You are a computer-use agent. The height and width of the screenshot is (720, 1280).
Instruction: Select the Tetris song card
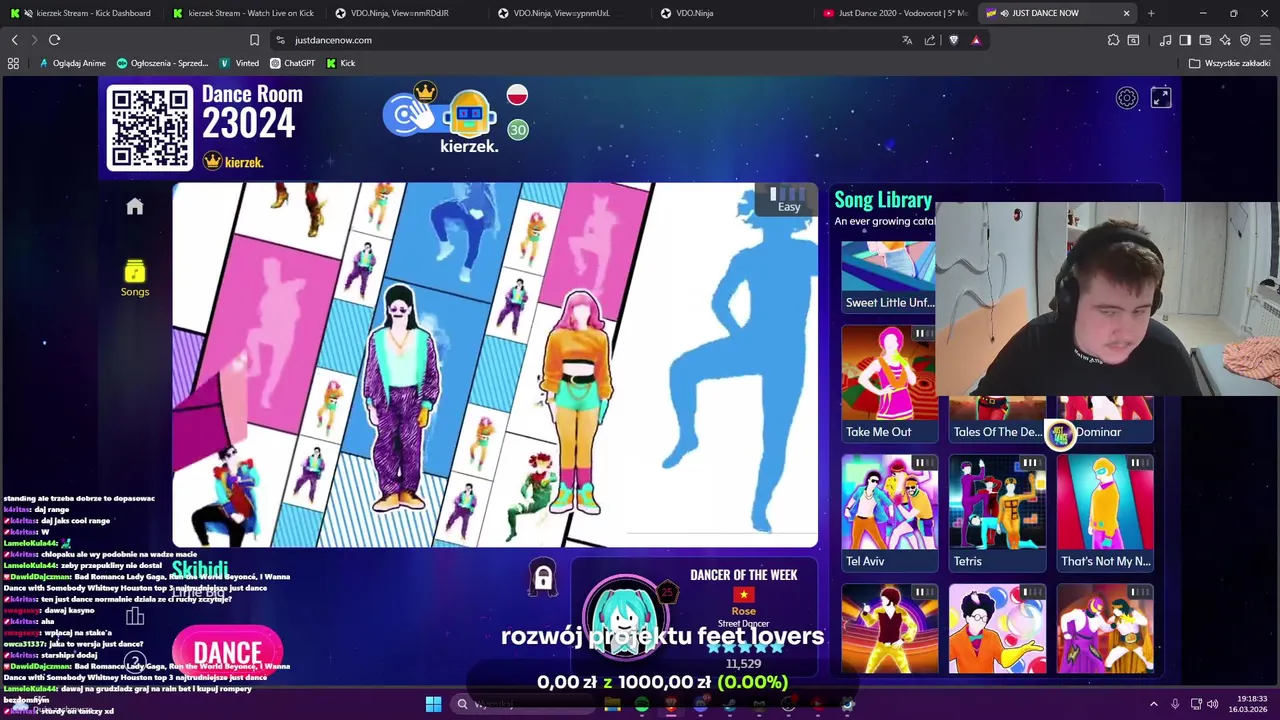point(997,513)
